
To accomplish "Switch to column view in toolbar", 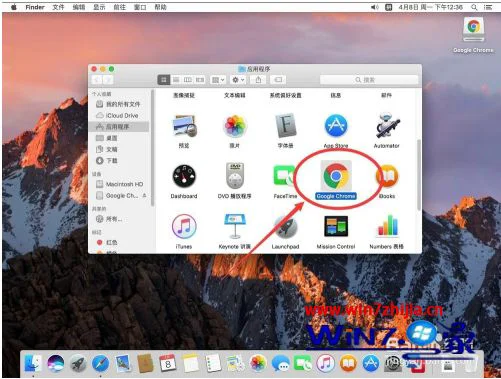I will coord(188,80).
